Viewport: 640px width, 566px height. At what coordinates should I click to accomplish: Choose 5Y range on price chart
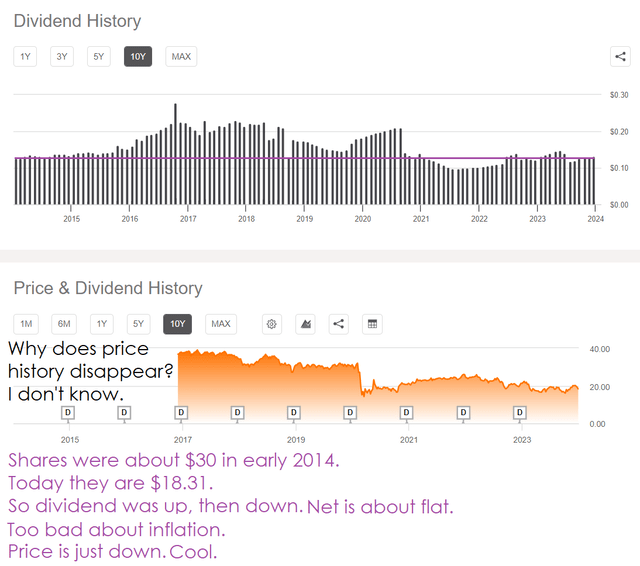tap(138, 324)
